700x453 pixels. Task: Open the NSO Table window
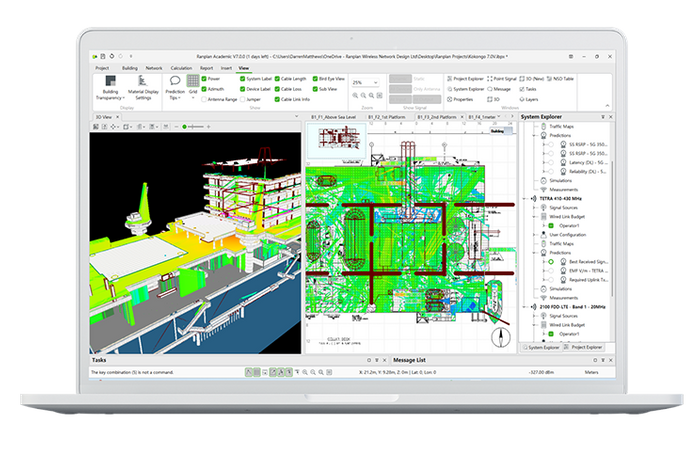tap(560, 79)
